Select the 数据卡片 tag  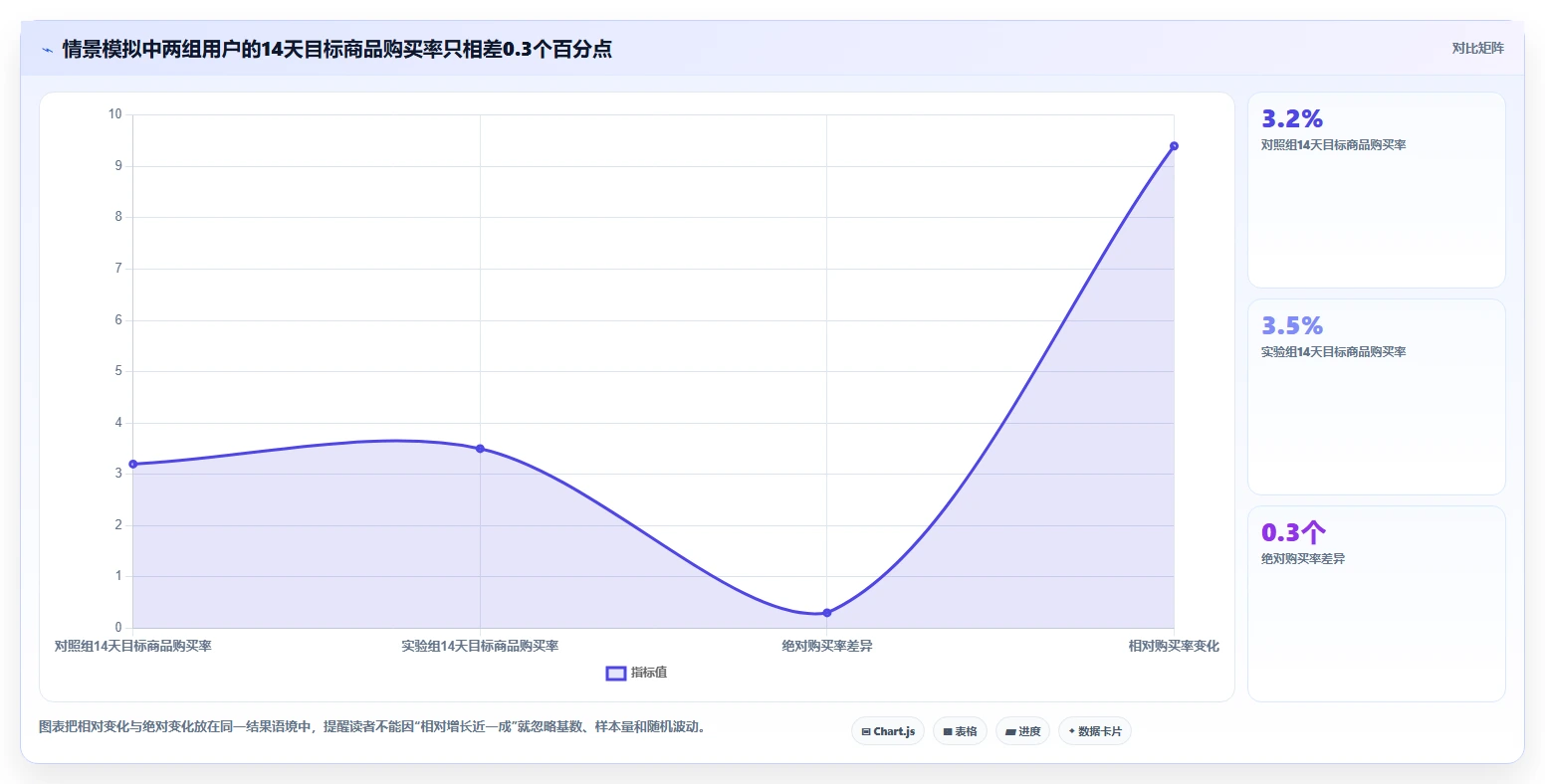[1095, 731]
